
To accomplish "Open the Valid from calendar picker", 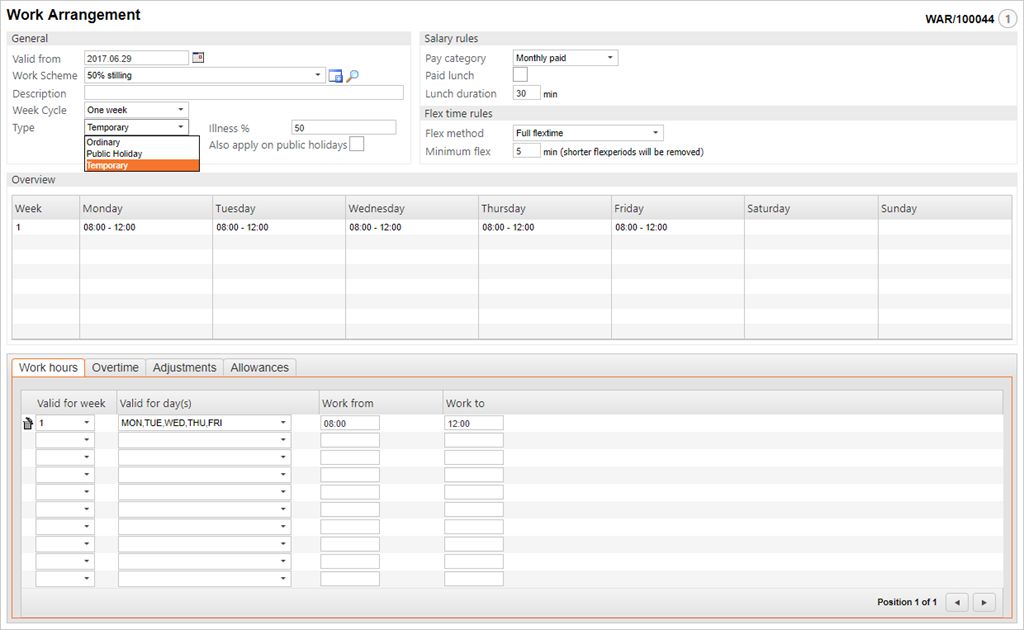I will coord(198,58).
